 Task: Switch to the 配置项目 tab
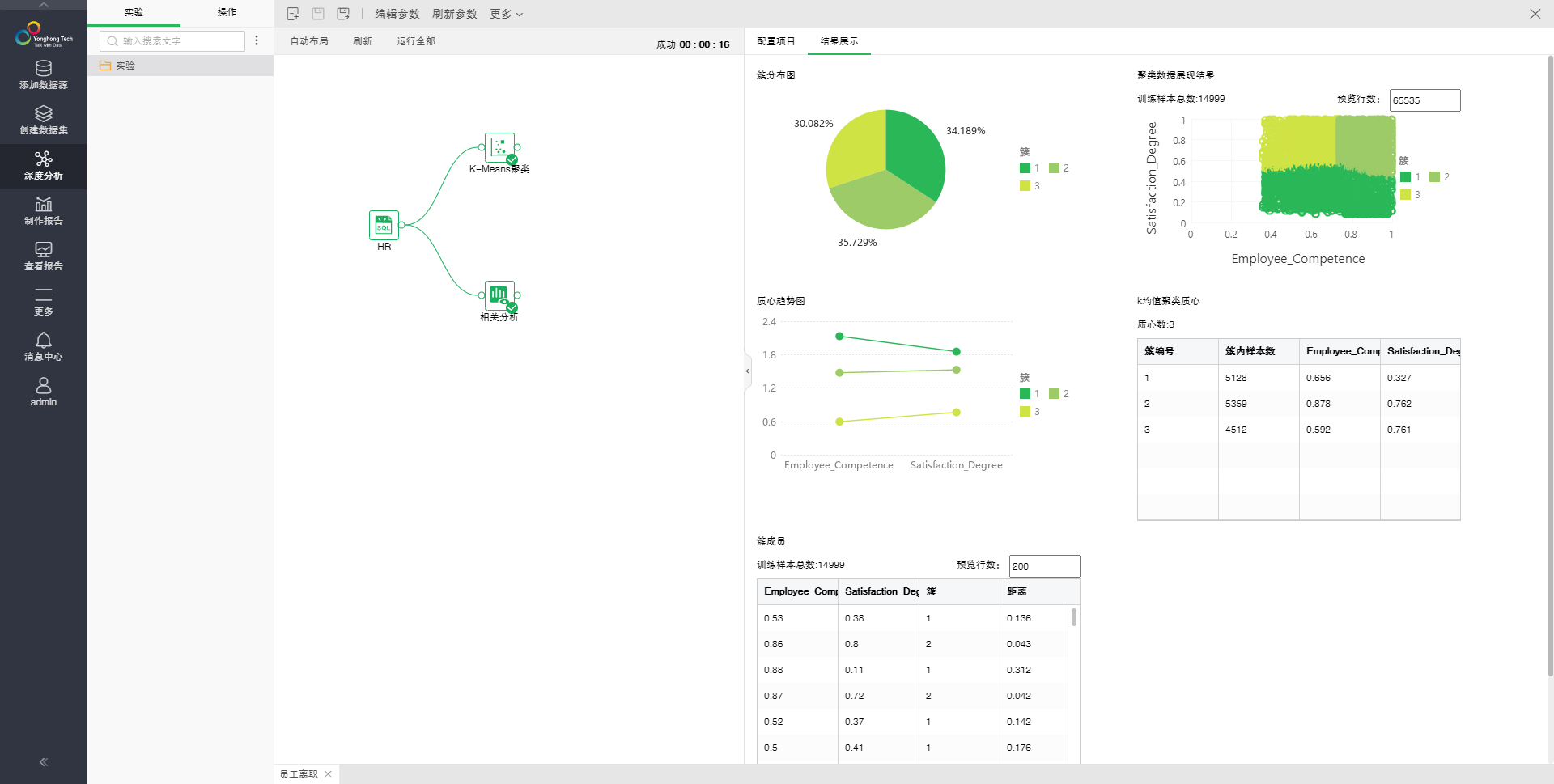(x=775, y=41)
